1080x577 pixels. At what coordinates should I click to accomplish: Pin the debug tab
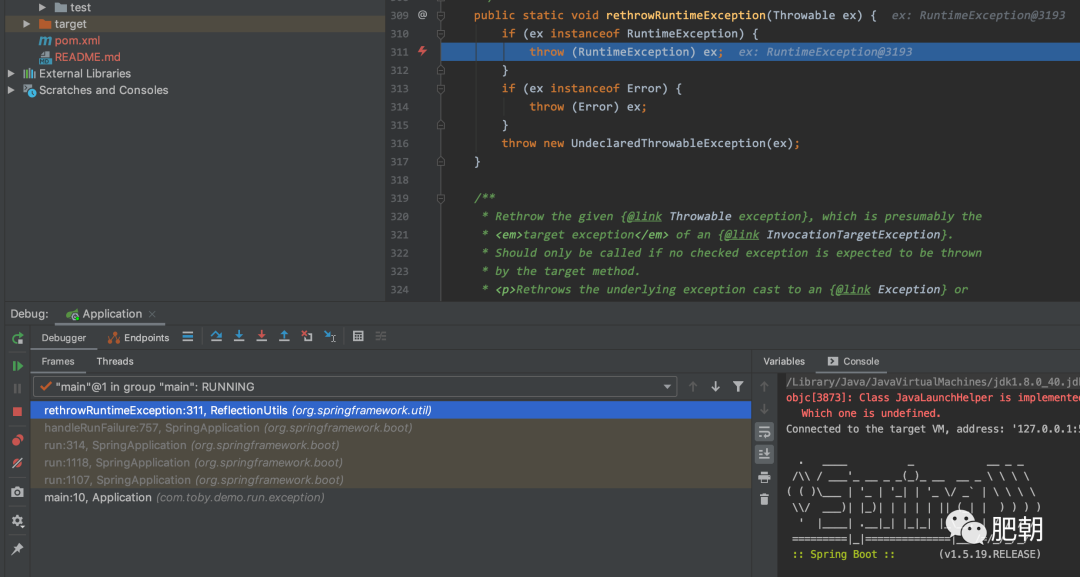tap(18, 549)
